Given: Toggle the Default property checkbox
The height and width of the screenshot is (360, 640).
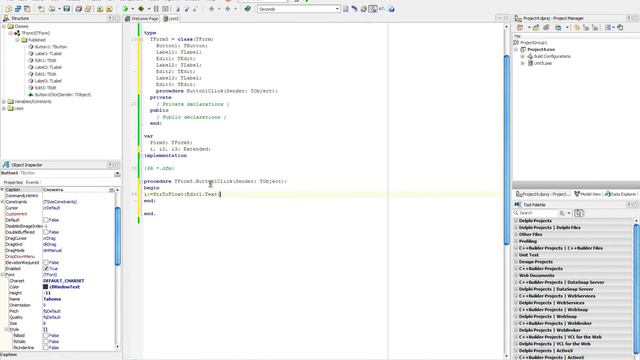Looking at the screenshot, I should tap(46, 220).
